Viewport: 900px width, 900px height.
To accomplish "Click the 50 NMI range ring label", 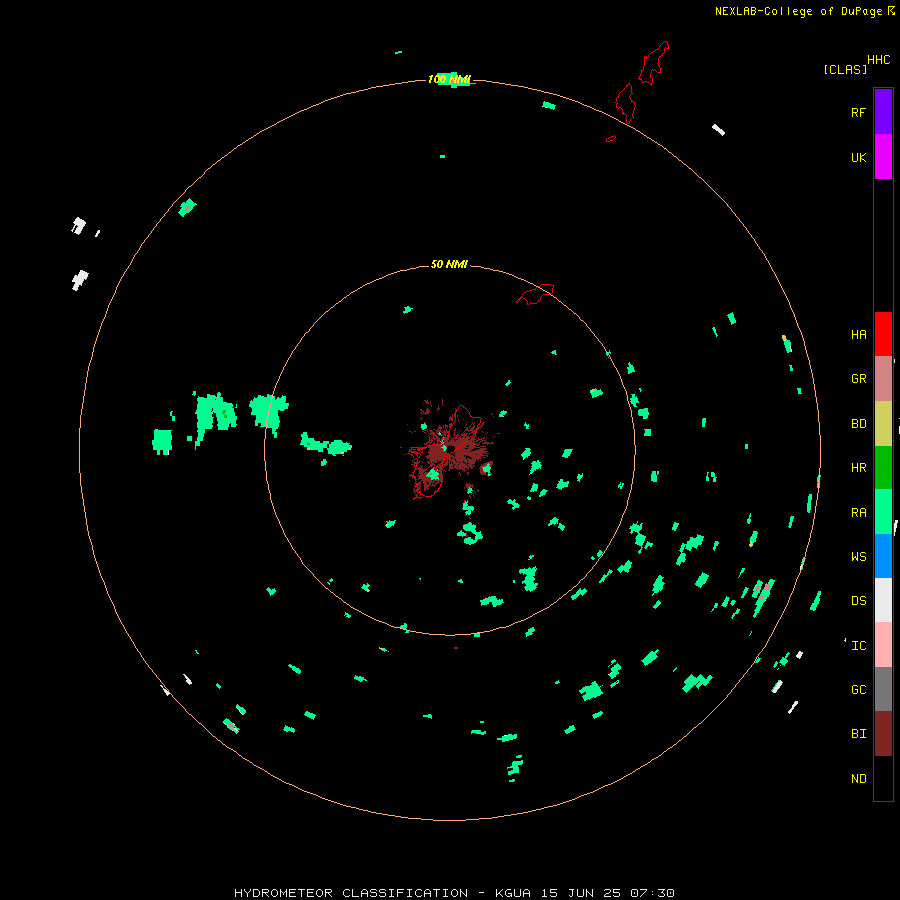I will (x=449, y=264).
